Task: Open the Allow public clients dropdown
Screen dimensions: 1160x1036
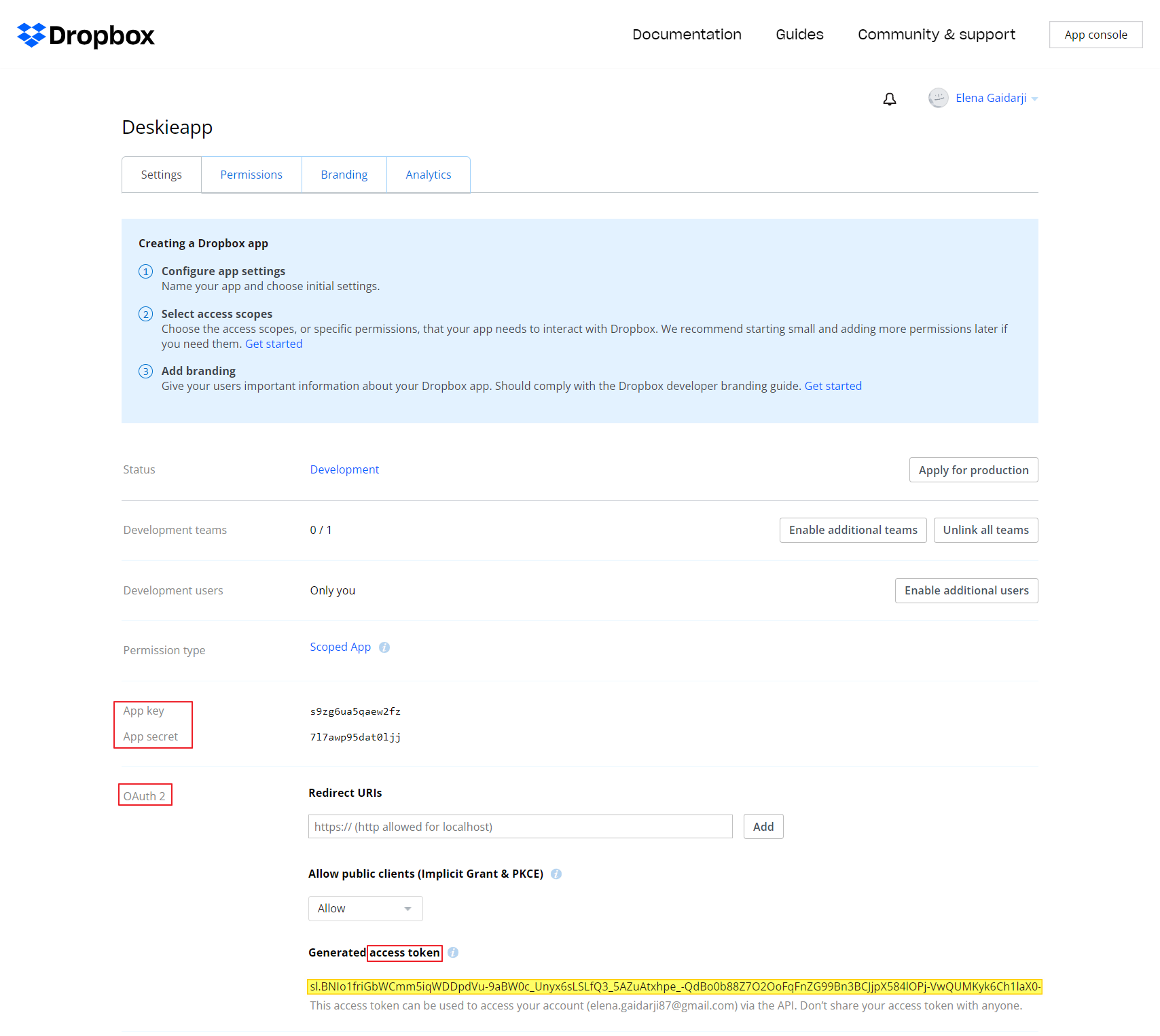Action: 365,909
